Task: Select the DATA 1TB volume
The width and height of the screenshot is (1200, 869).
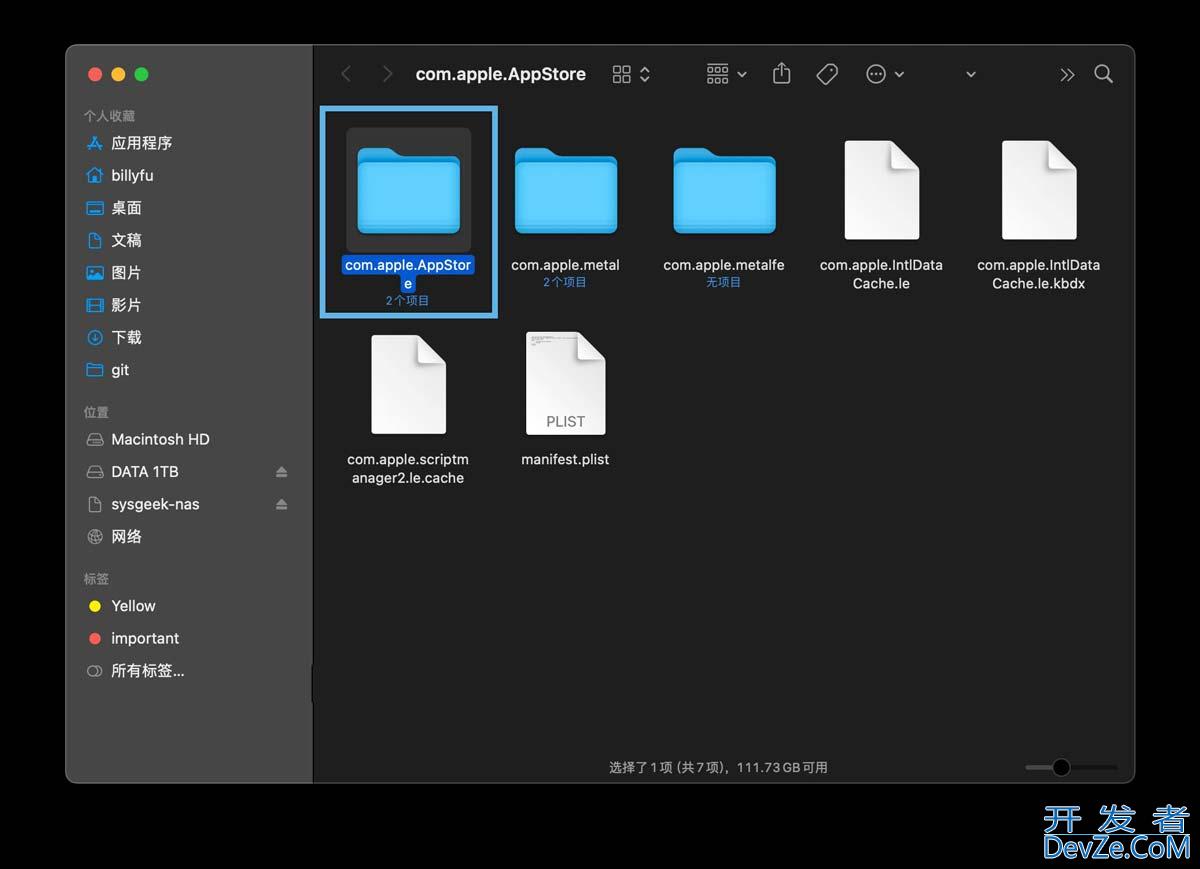Action: point(145,472)
